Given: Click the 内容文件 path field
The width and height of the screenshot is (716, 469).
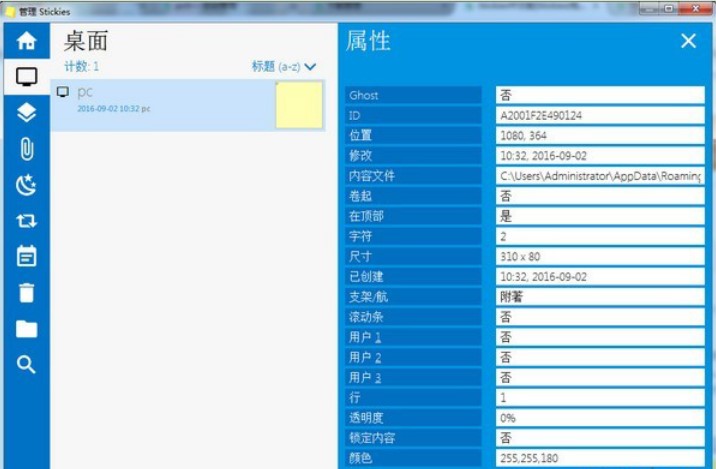Looking at the screenshot, I should coord(600,176).
